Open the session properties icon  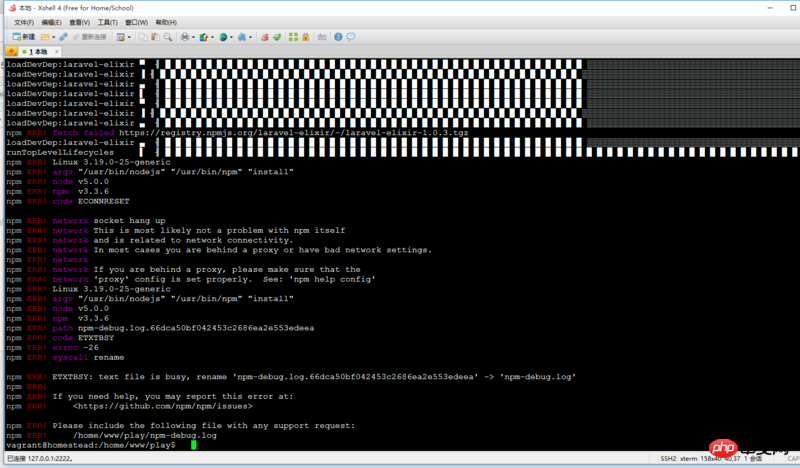tap(121, 37)
